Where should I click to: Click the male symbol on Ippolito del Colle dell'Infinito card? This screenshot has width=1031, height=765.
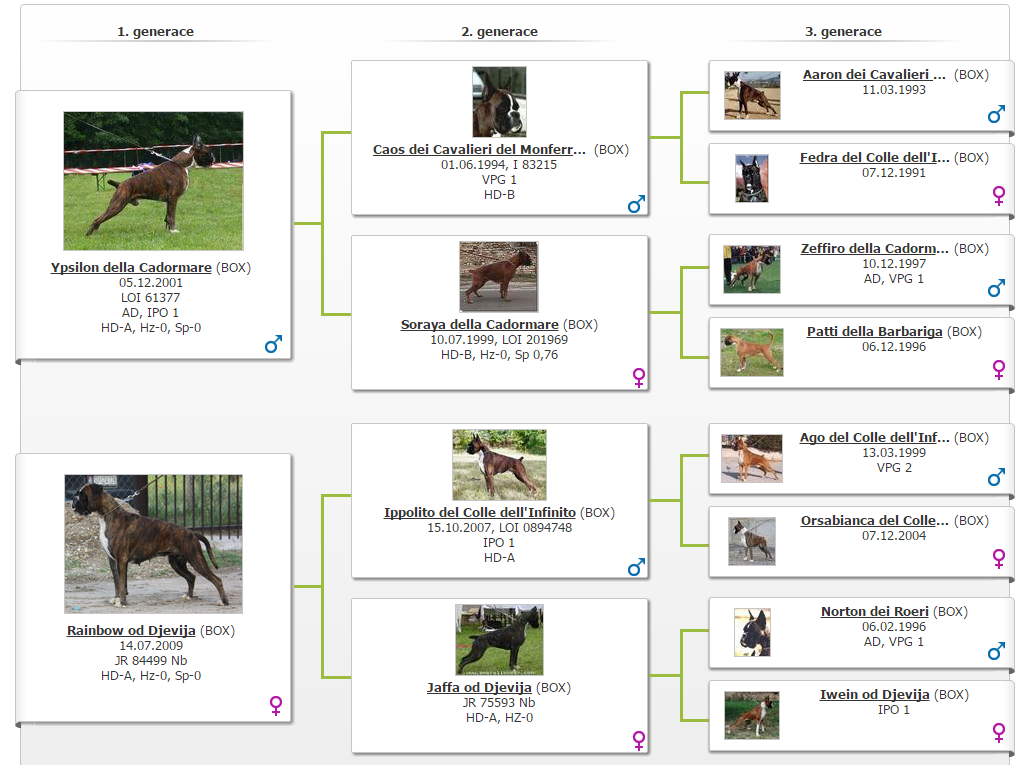[x=636, y=567]
